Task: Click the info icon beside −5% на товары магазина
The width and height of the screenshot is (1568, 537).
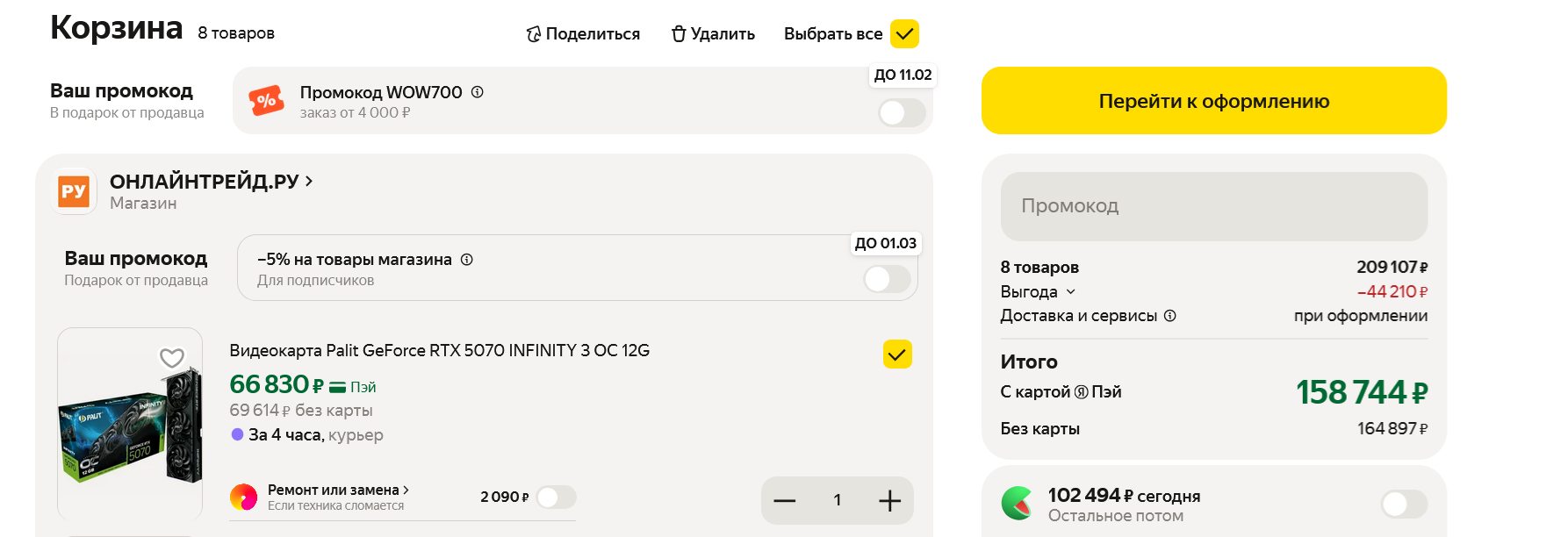Action: [467, 260]
